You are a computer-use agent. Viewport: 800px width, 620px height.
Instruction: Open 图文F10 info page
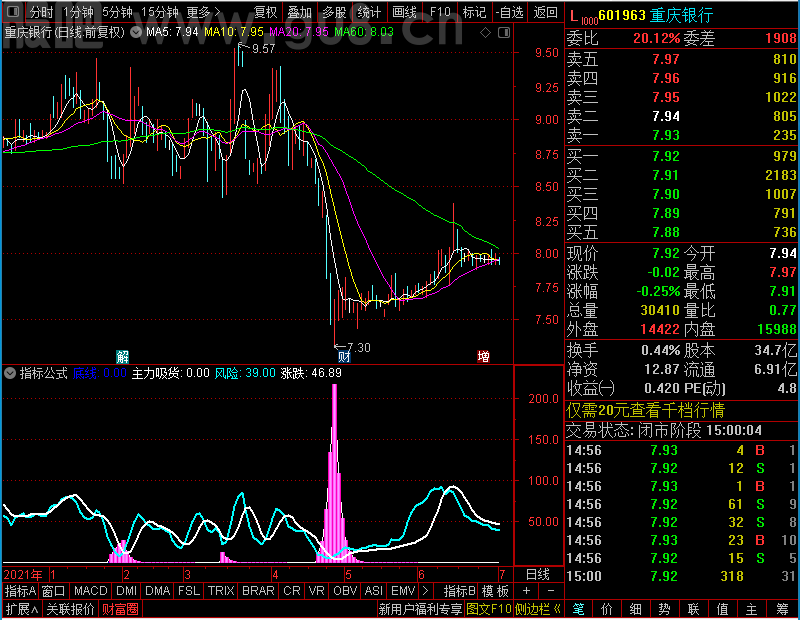point(489,609)
